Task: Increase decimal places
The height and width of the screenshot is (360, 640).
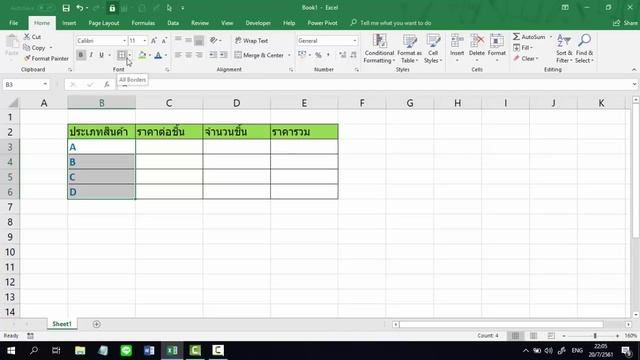Action: [342, 55]
